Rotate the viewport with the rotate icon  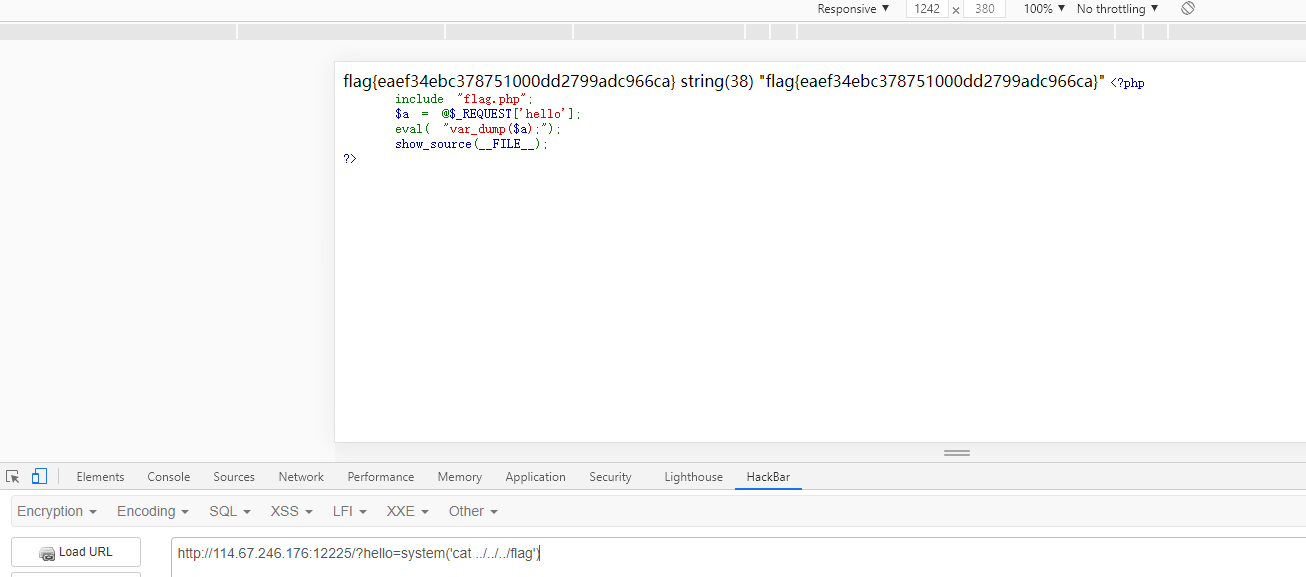pyautogui.click(x=1188, y=9)
